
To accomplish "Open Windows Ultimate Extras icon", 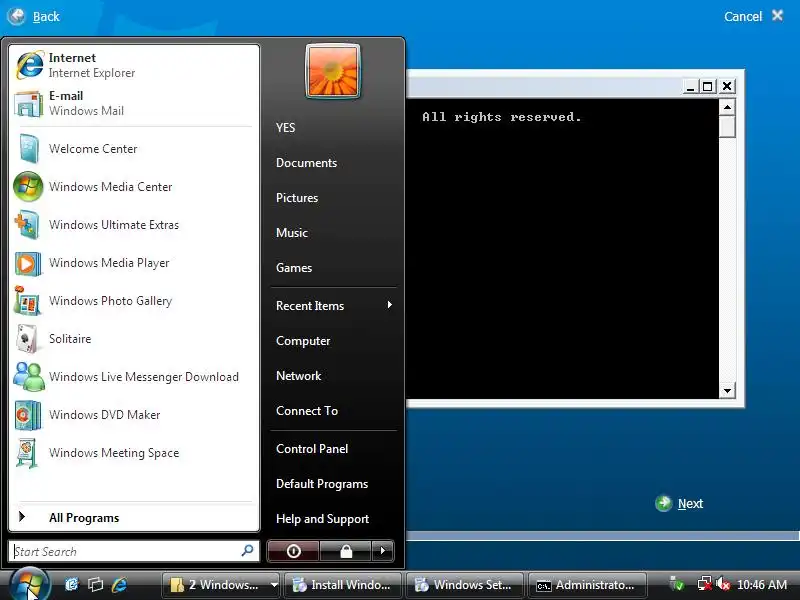I will [x=27, y=225].
